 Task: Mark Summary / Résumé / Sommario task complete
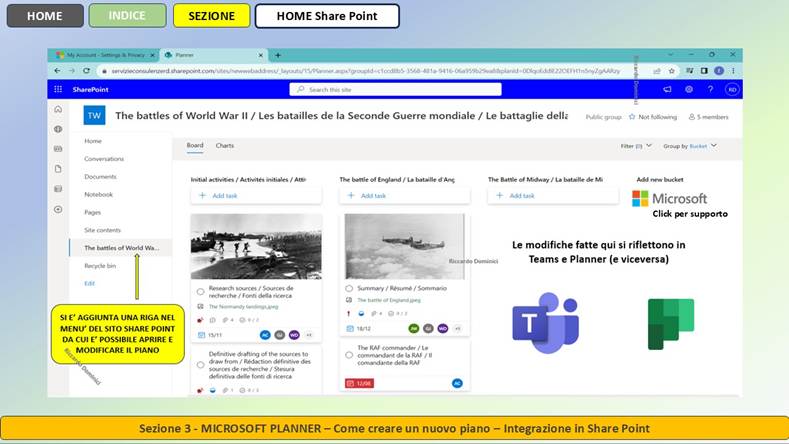click(349, 288)
